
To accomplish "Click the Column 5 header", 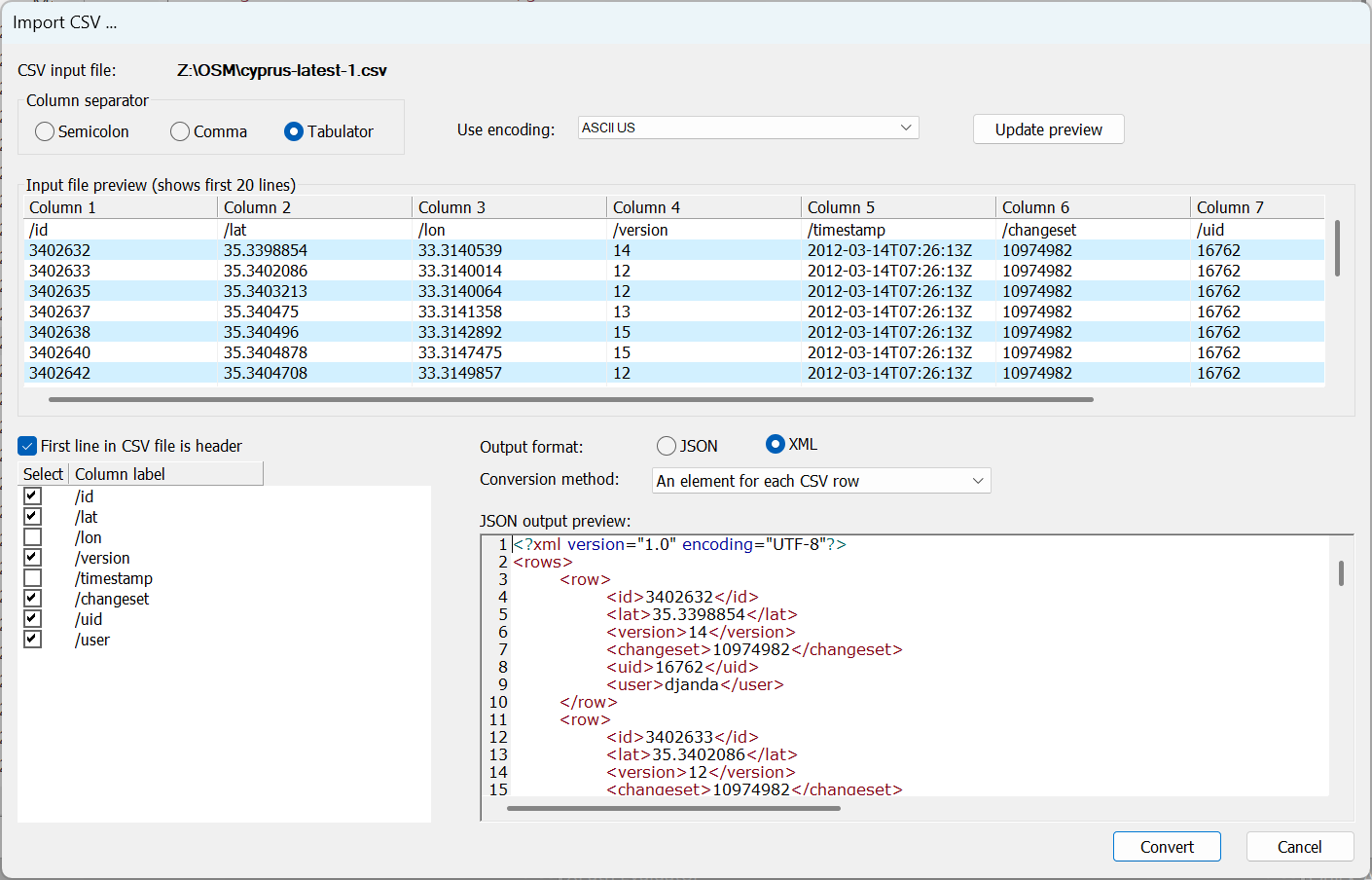I will [899, 207].
